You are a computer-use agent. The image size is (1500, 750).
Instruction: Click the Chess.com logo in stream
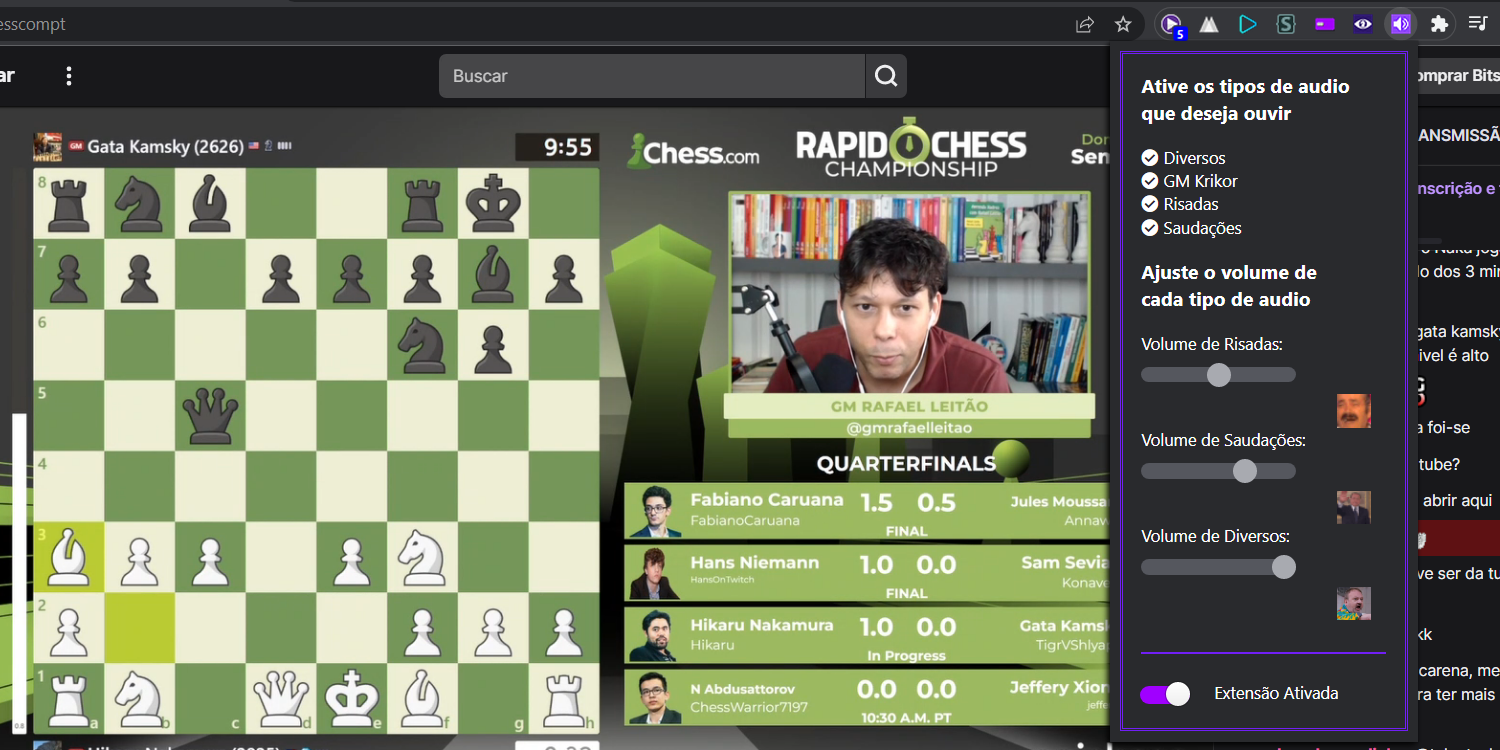tap(693, 153)
